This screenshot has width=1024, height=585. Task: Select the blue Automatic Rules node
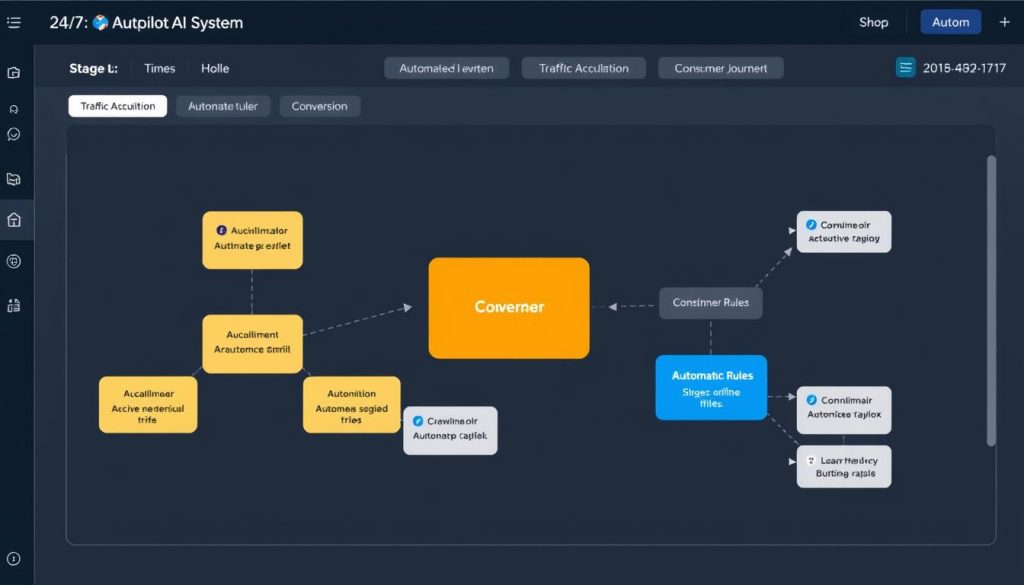[711, 386]
